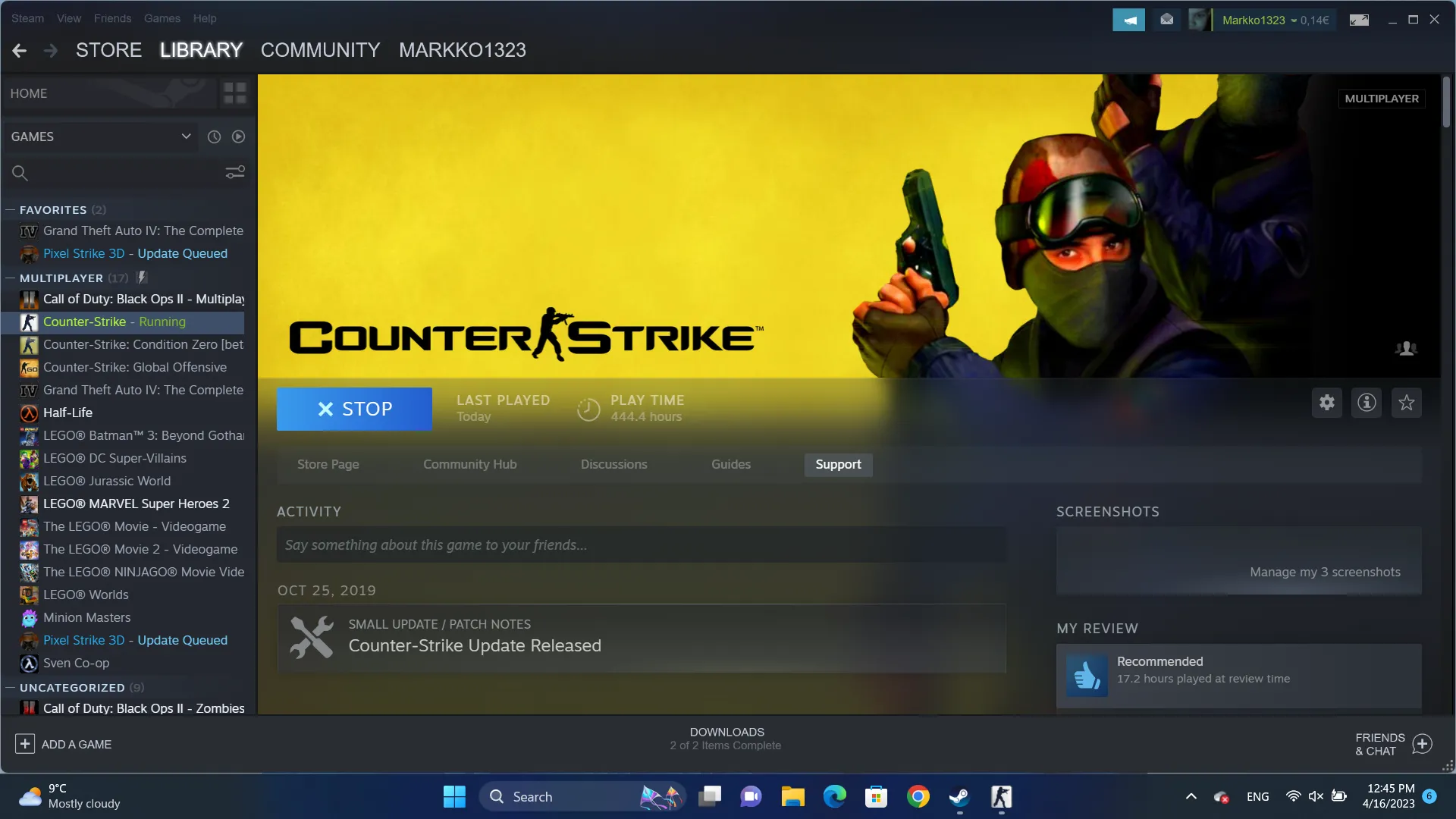Collapse the MULTIPLAYER category
The height and width of the screenshot is (819, 1456).
pos(11,278)
